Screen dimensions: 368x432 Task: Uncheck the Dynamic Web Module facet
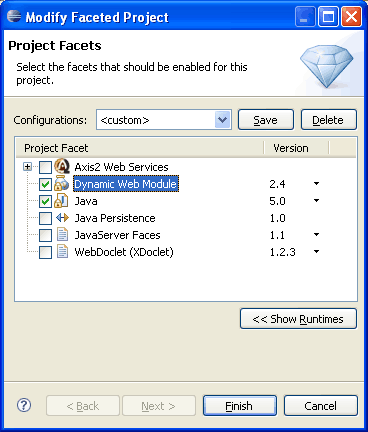(x=45, y=184)
